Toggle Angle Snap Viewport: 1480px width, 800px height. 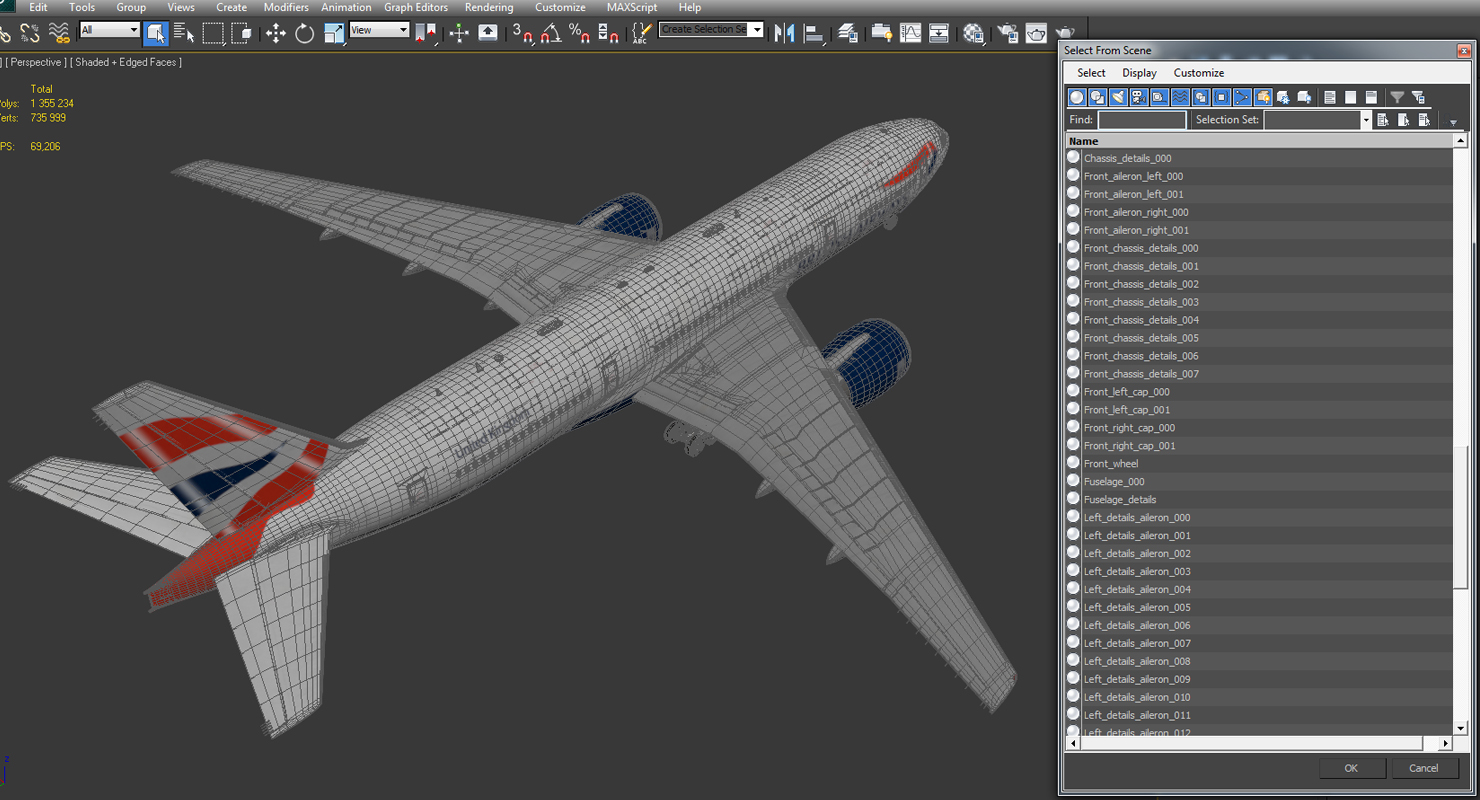[x=551, y=33]
